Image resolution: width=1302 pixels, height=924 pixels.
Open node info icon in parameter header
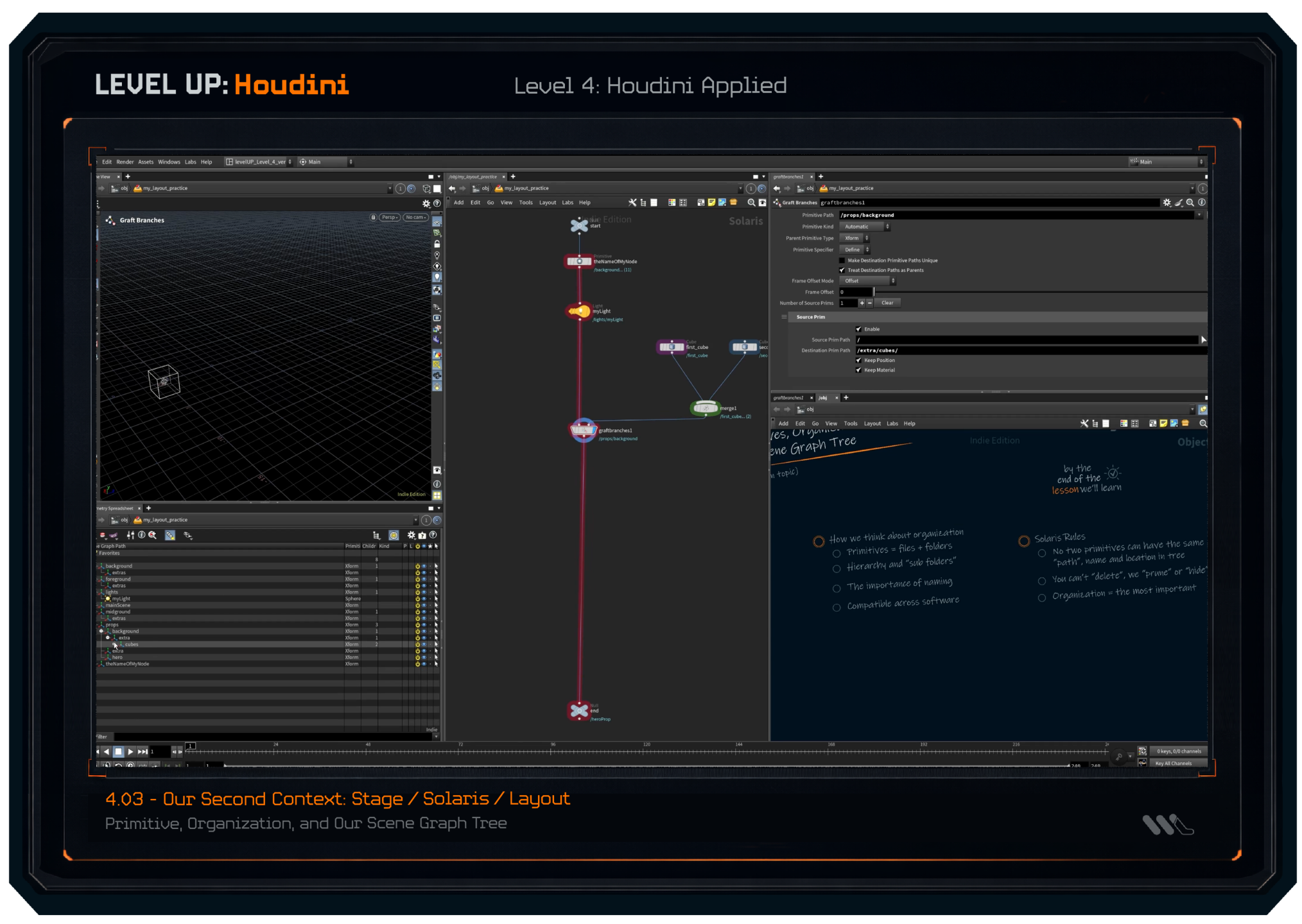point(1202,203)
